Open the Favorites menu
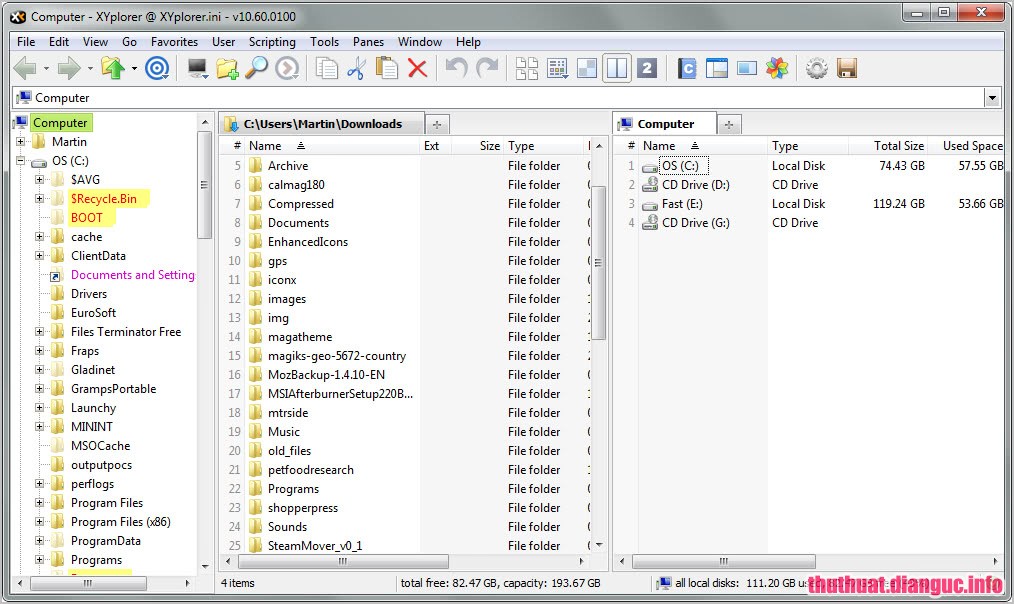This screenshot has width=1014, height=604. point(174,41)
